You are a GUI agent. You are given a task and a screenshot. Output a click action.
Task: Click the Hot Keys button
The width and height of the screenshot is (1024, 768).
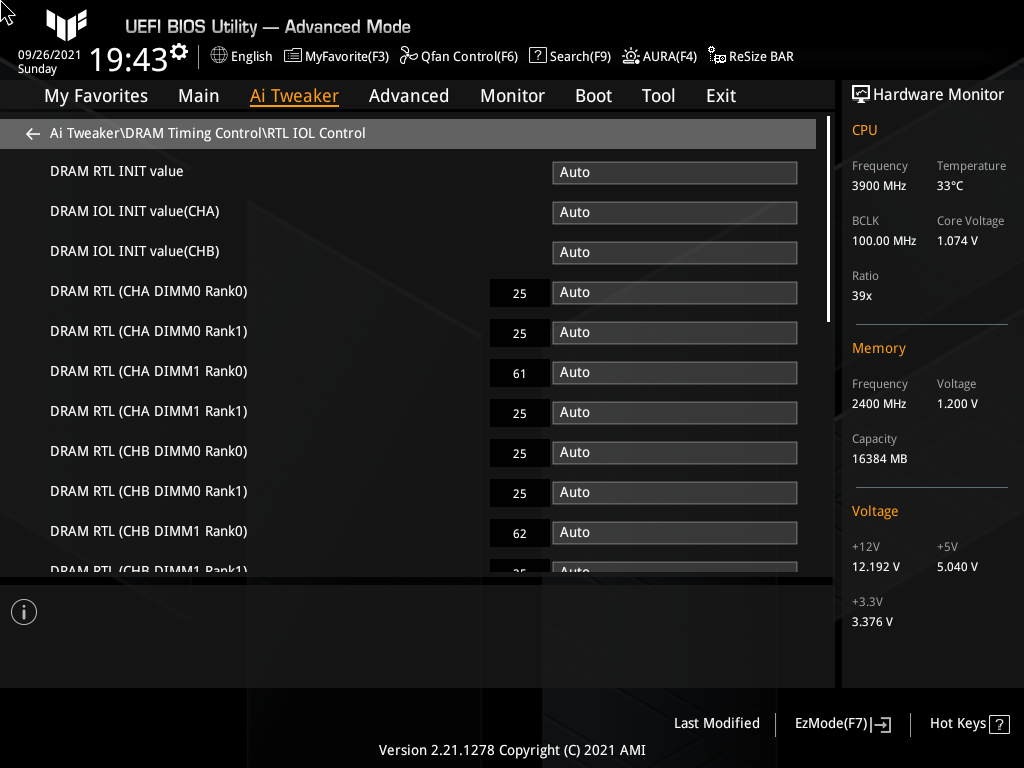coord(968,723)
